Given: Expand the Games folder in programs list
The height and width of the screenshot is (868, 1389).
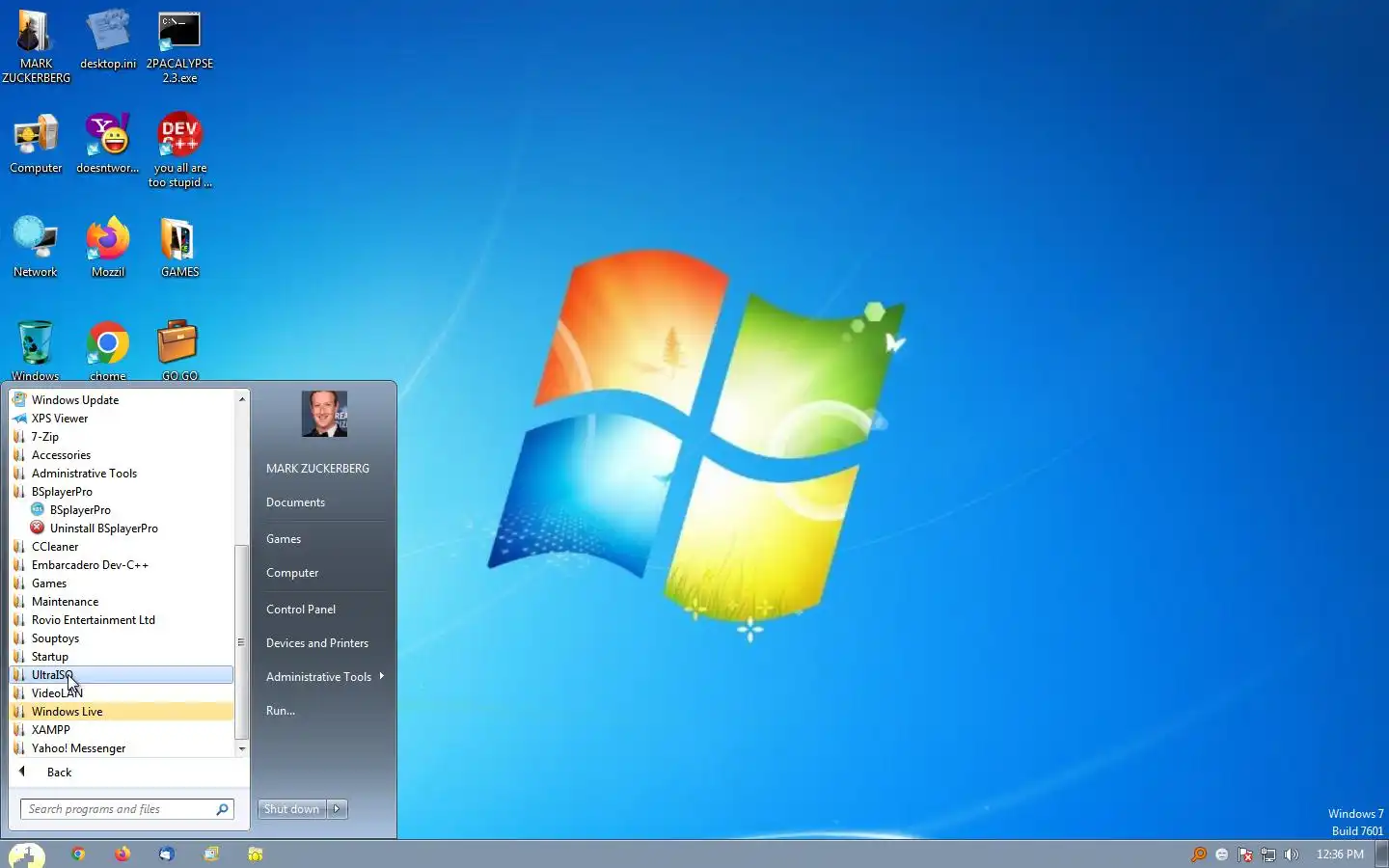Looking at the screenshot, I should coord(122,583).
